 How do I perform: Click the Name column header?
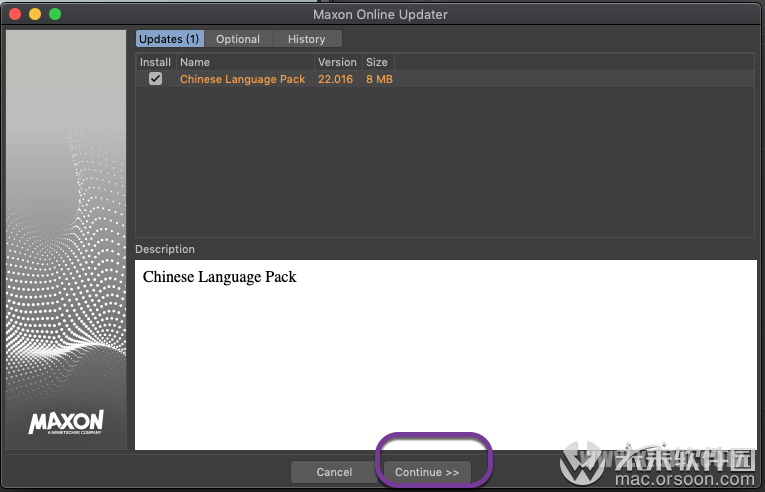click(x=245, y=62)
